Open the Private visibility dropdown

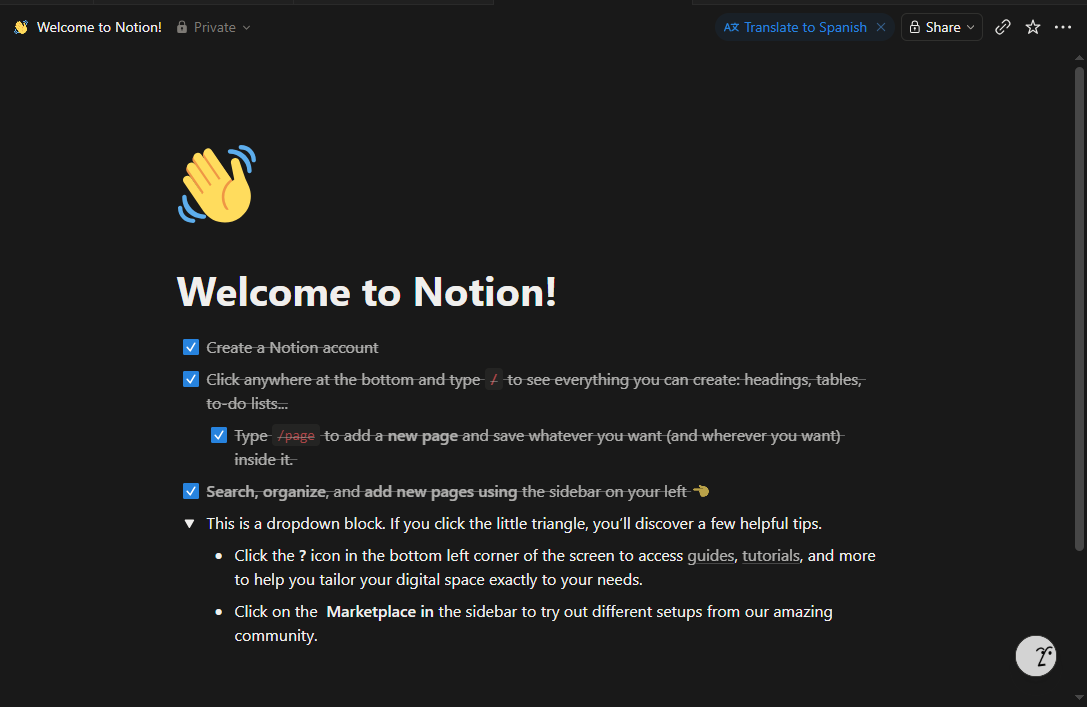click(x=214, y=27)
